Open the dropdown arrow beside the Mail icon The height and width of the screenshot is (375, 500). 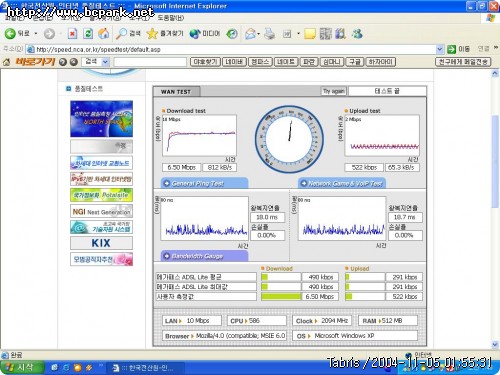tap(258, 34)
